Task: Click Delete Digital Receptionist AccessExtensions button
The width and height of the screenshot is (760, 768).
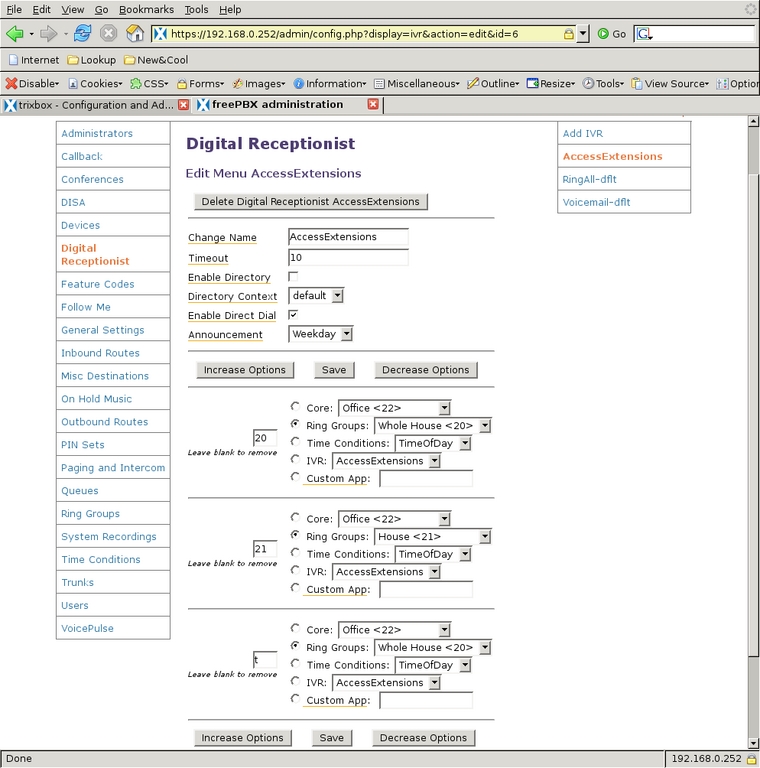Action: 310,202
